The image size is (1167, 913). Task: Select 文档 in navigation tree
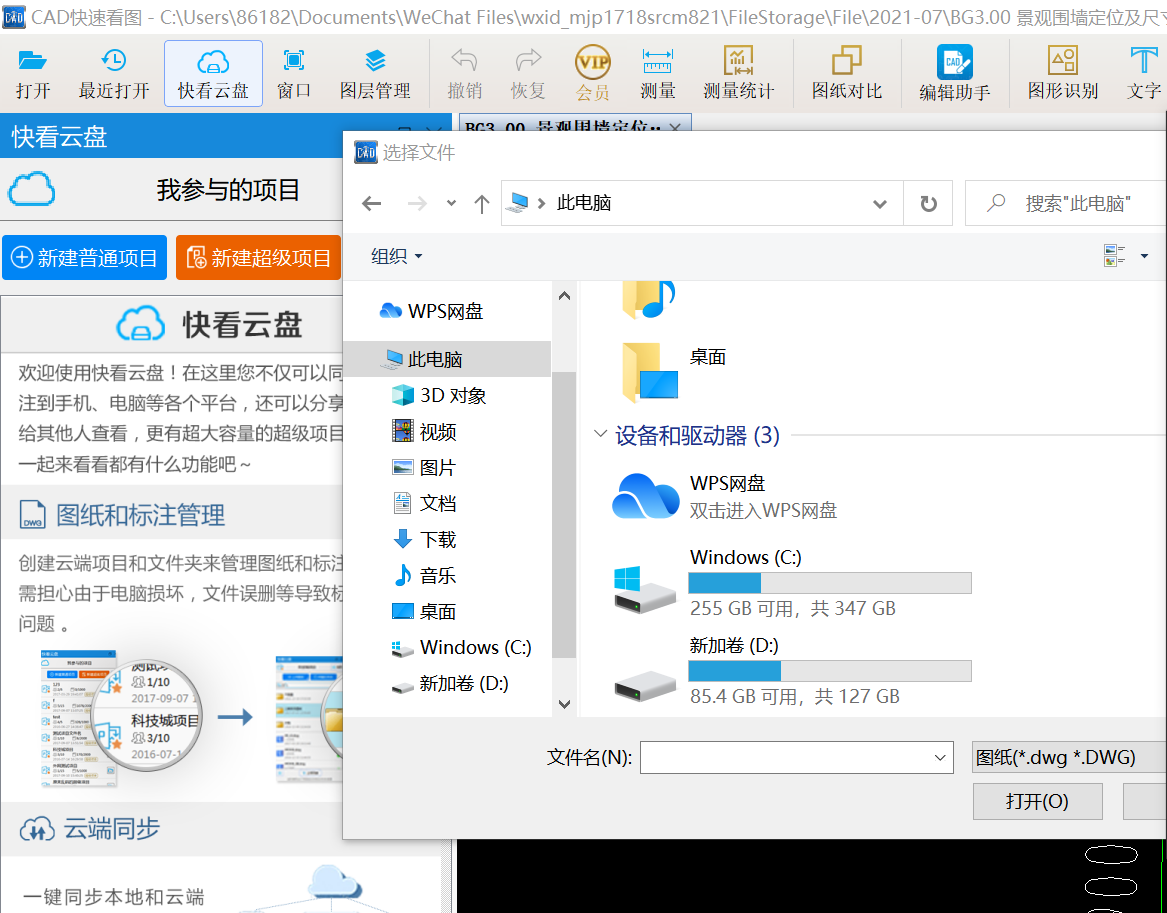click(423, 503)
